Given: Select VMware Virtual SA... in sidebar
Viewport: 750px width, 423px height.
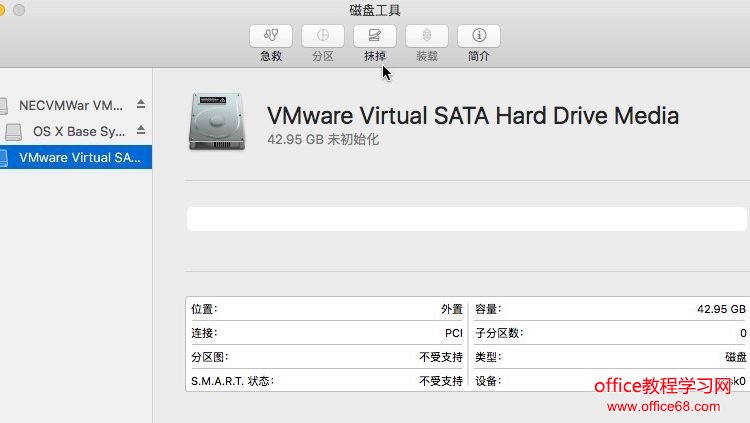Looking at the screenshot, I should [79, 158].
